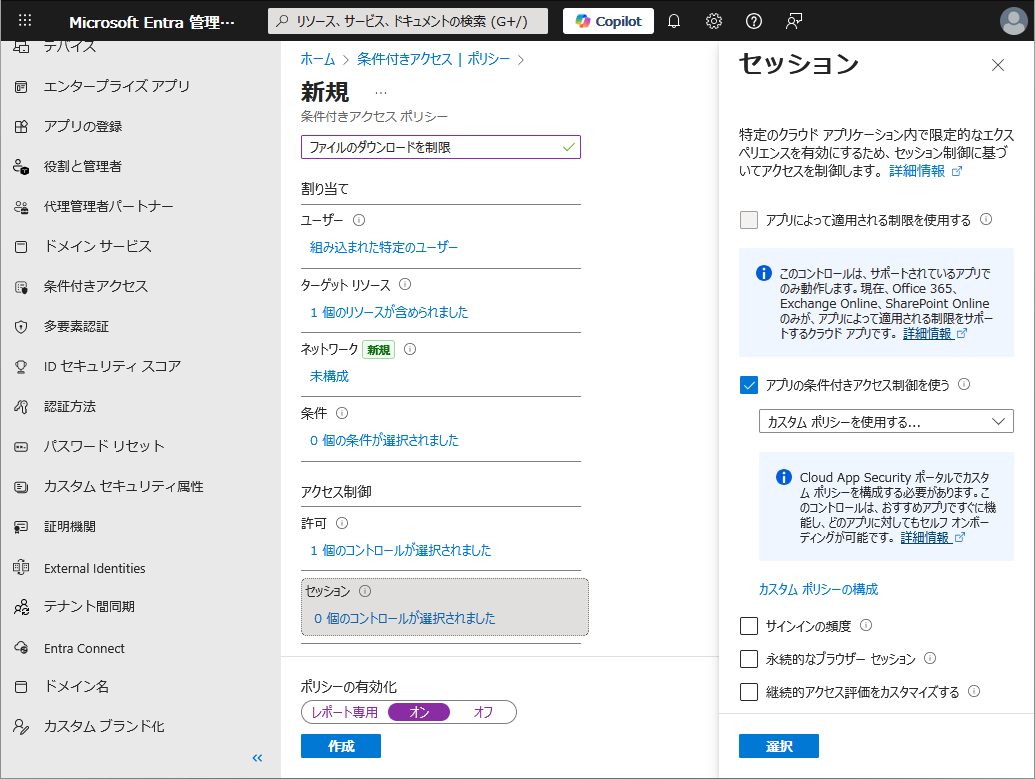
Task: Open the settings gear icon
Action: click(714, 21)
